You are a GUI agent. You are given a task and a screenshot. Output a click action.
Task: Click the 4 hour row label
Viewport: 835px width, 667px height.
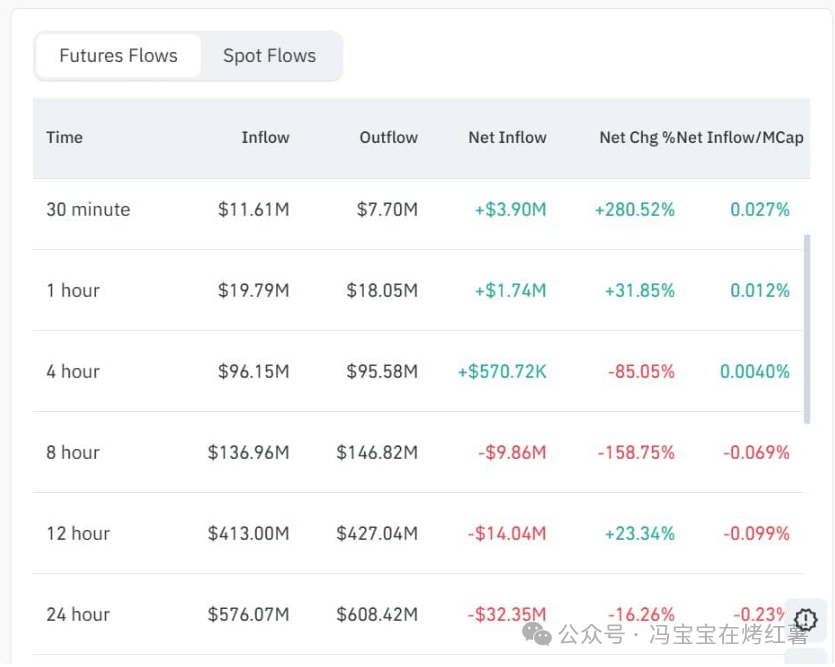pyautogui.click(x=73, y=372)
